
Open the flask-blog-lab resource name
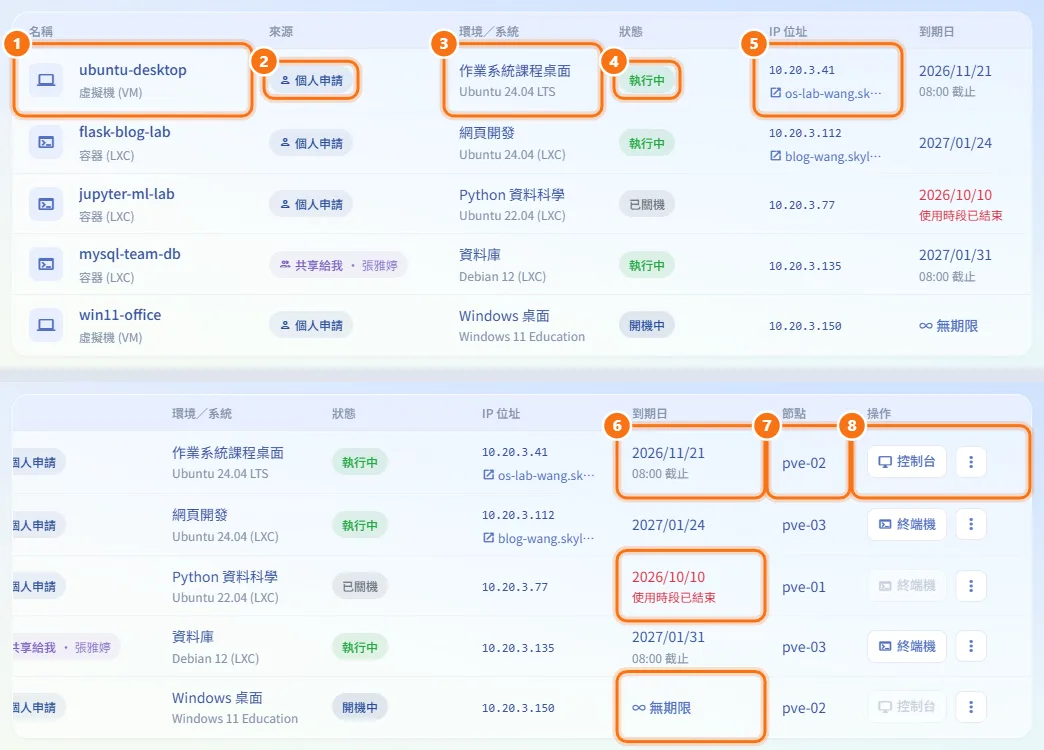pyautogui.click(x=125, y=132)
